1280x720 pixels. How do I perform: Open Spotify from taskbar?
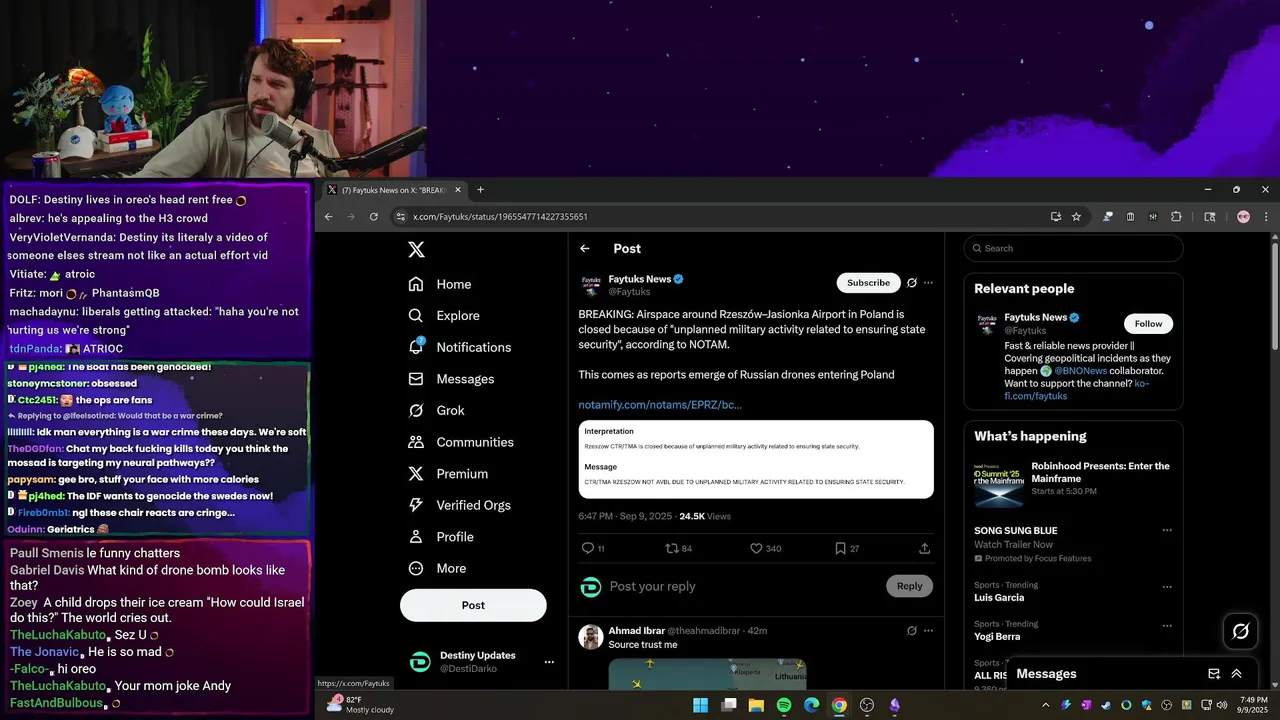tap(784, 706)
